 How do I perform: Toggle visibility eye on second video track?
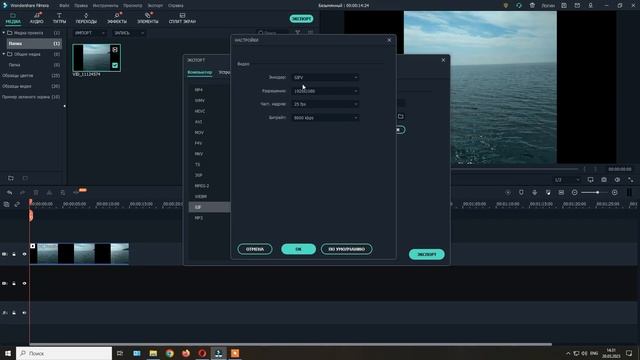[x=24, y=283]
